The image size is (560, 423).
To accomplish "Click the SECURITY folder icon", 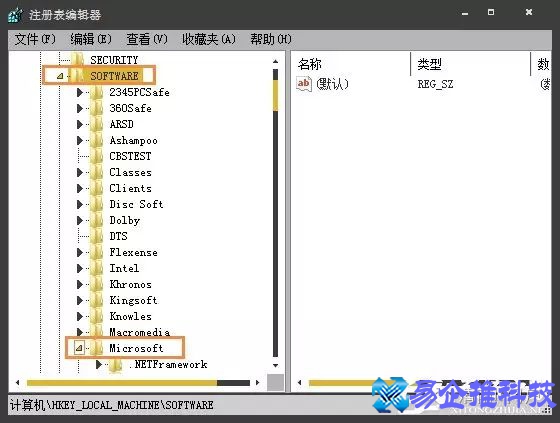I will [x=78, y=60].
